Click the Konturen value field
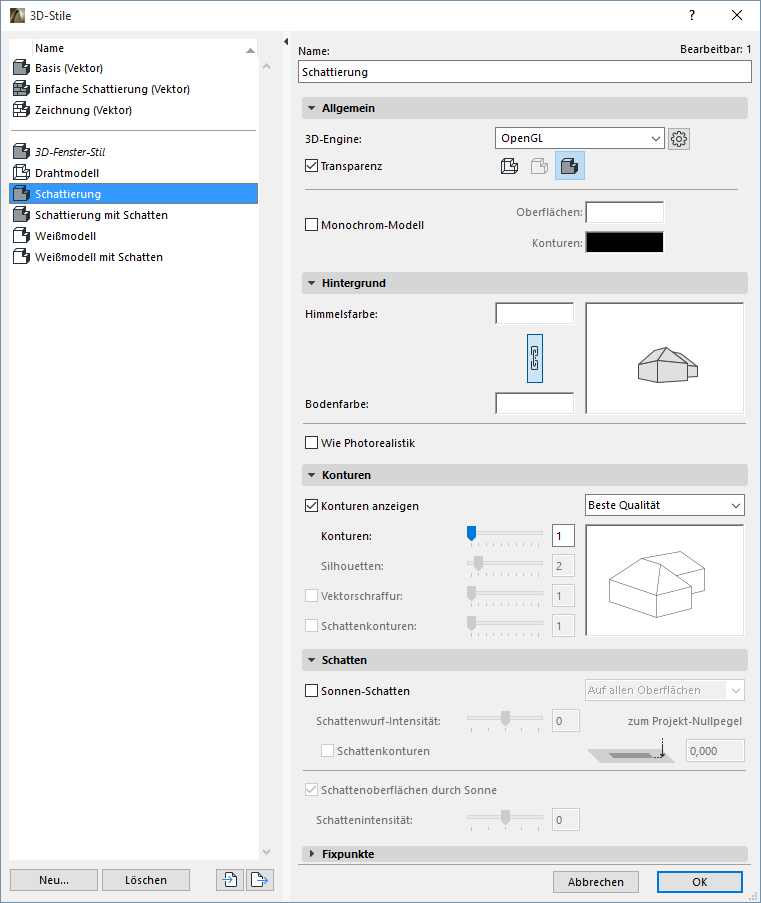 [x=563, y=536]
